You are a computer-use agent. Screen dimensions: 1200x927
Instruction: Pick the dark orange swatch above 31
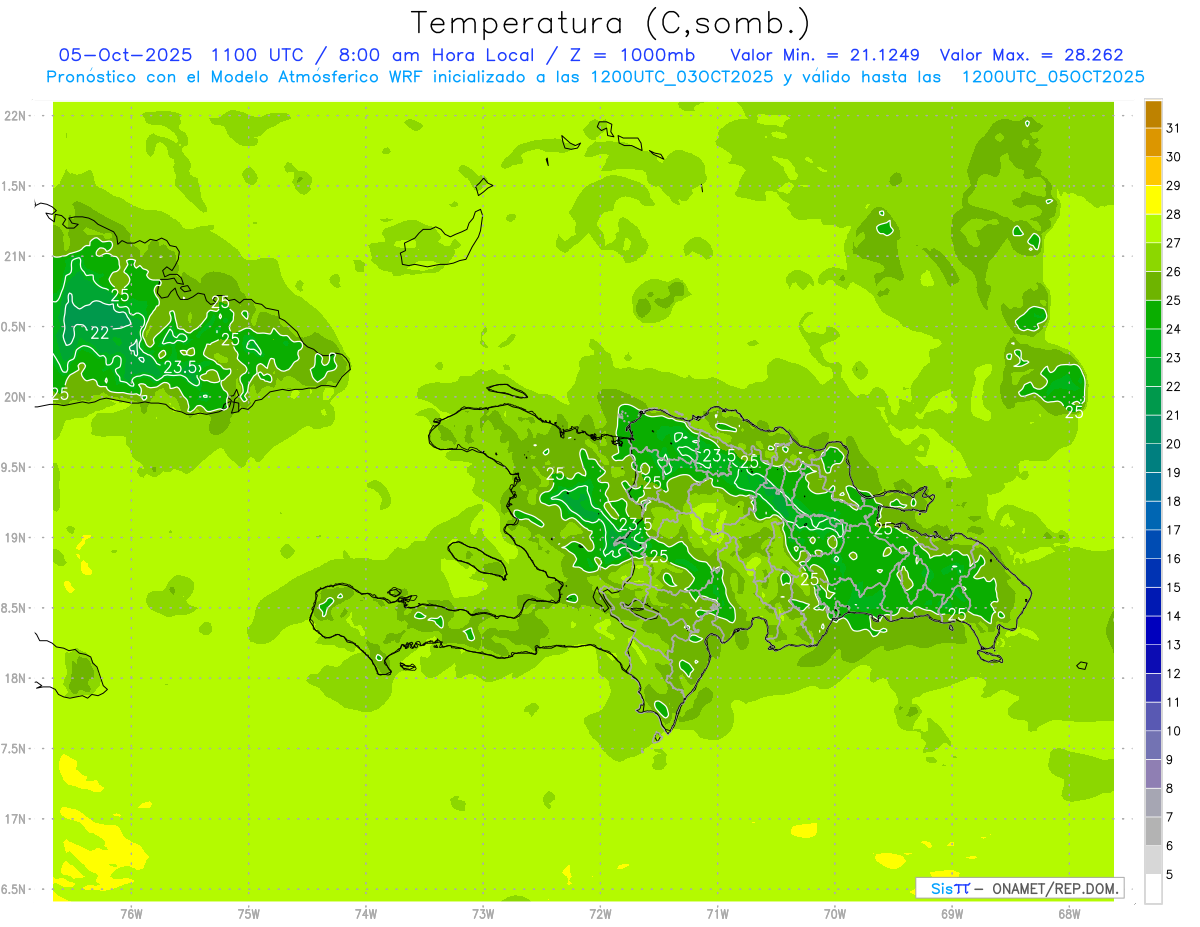(x=1153, y=114)
